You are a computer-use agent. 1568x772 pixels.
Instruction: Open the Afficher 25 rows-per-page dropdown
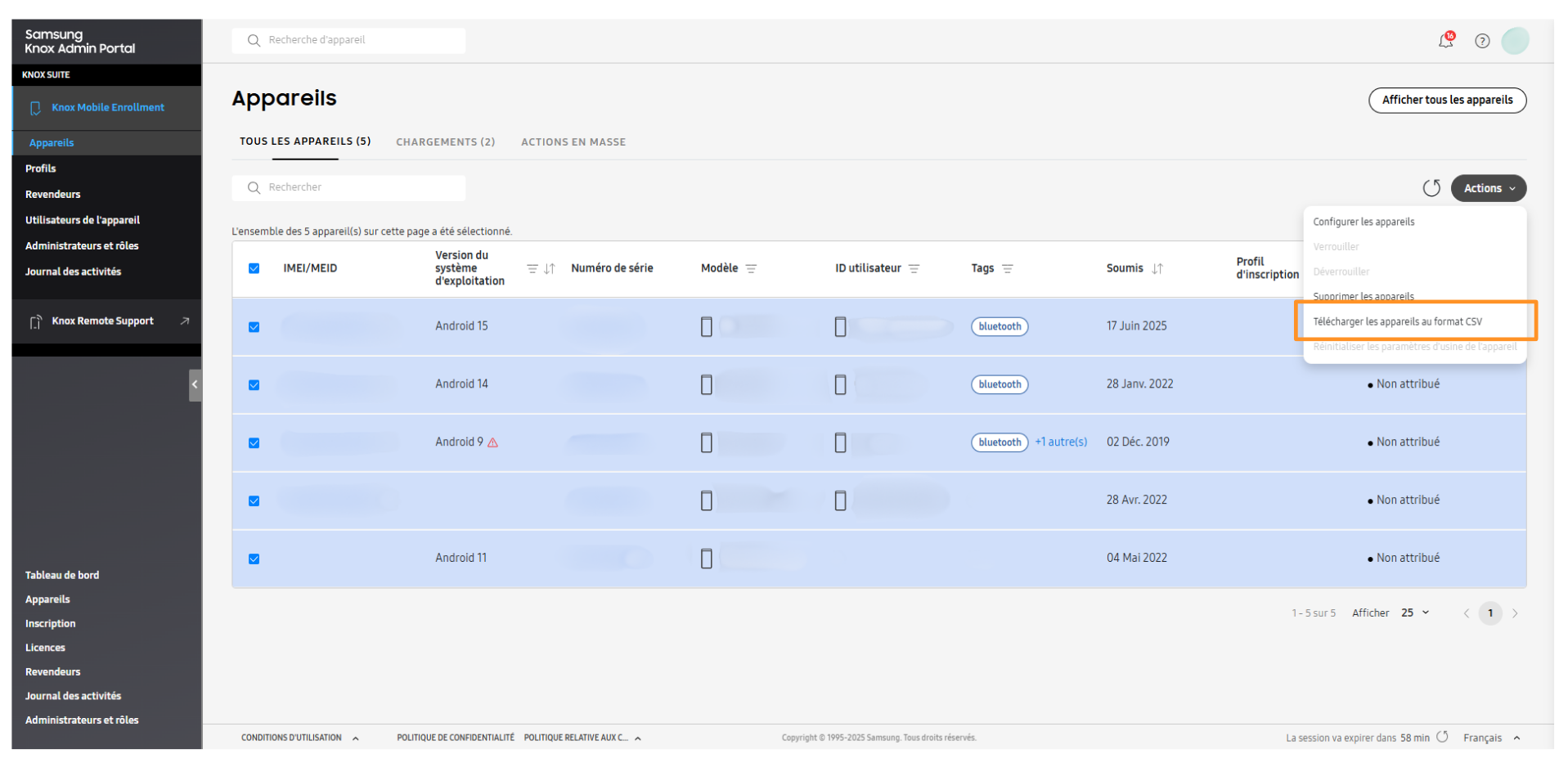pyautogui.click(x=1414, y=613)
